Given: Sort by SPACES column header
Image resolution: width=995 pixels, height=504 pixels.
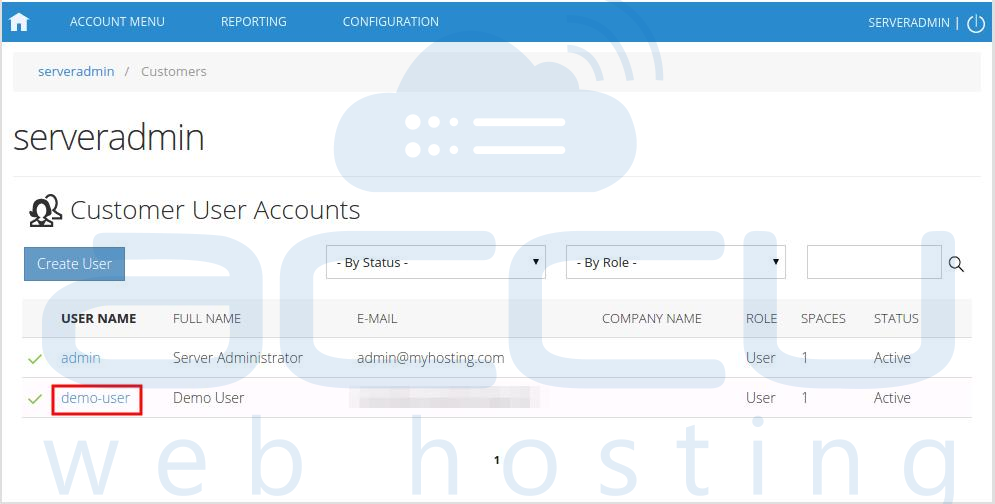Looking at the screenshot, I should coord(823,319).
